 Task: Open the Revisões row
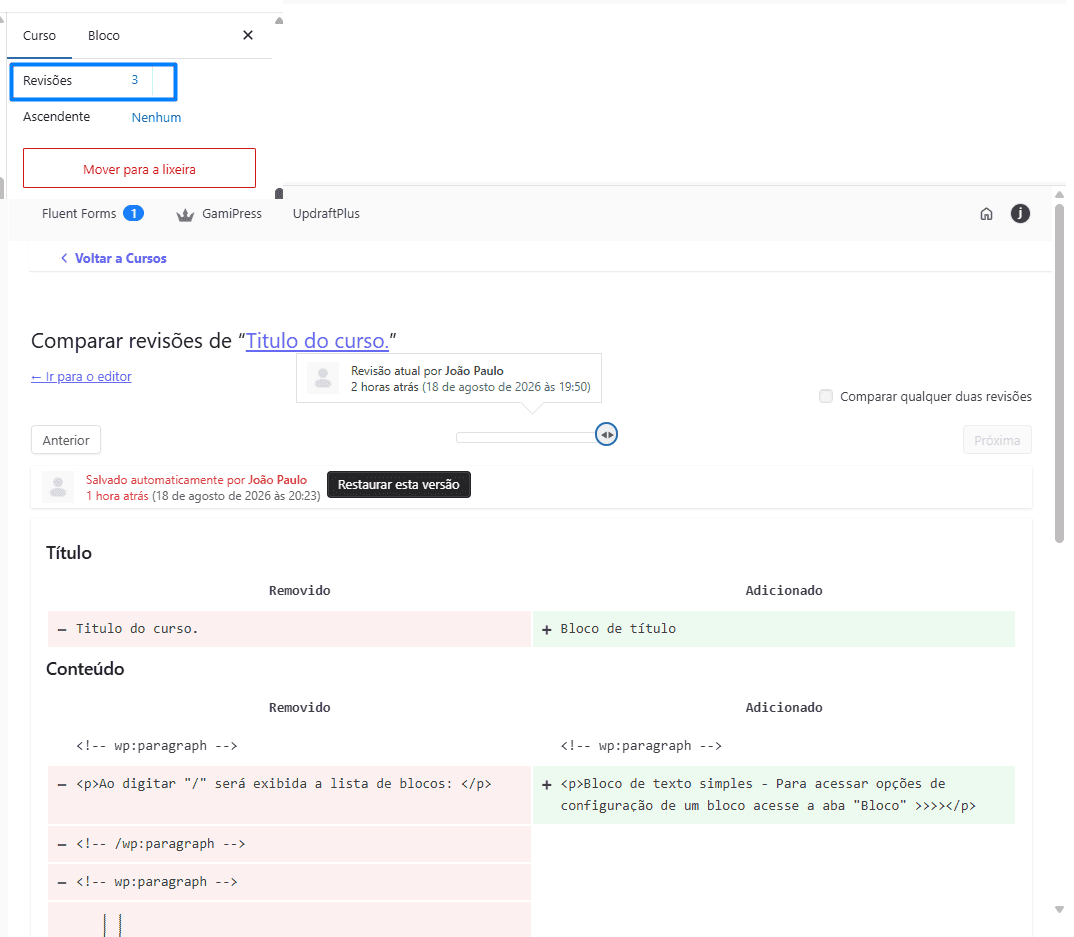93,81
